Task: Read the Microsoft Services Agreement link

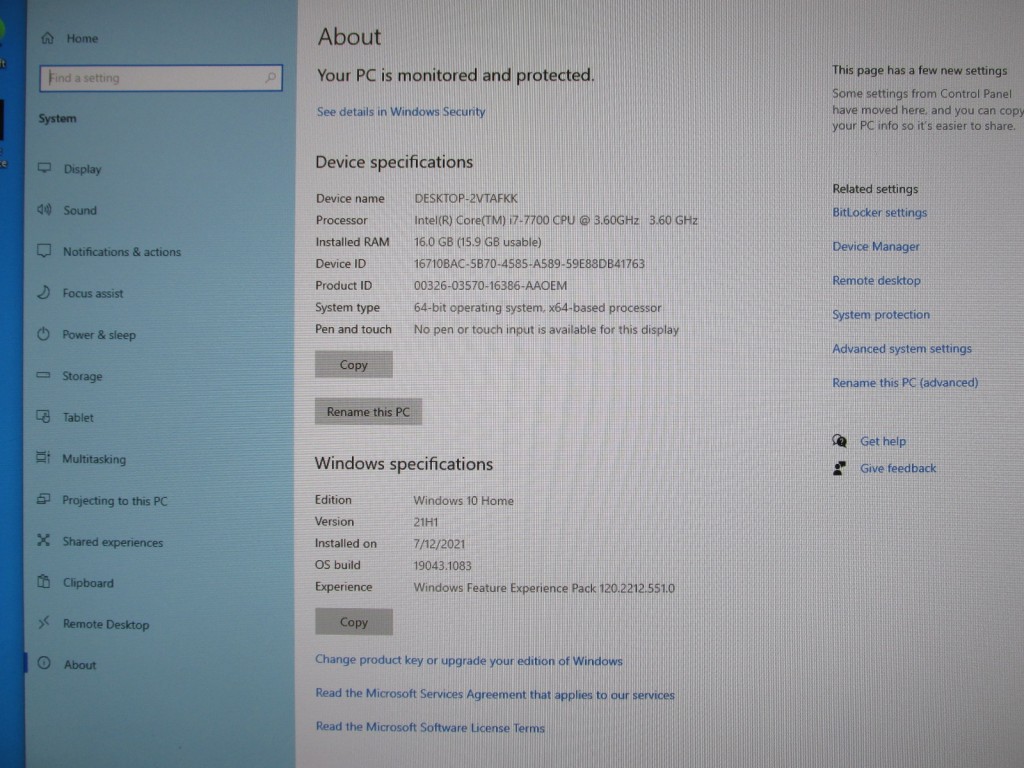Action: click(494, 694)
